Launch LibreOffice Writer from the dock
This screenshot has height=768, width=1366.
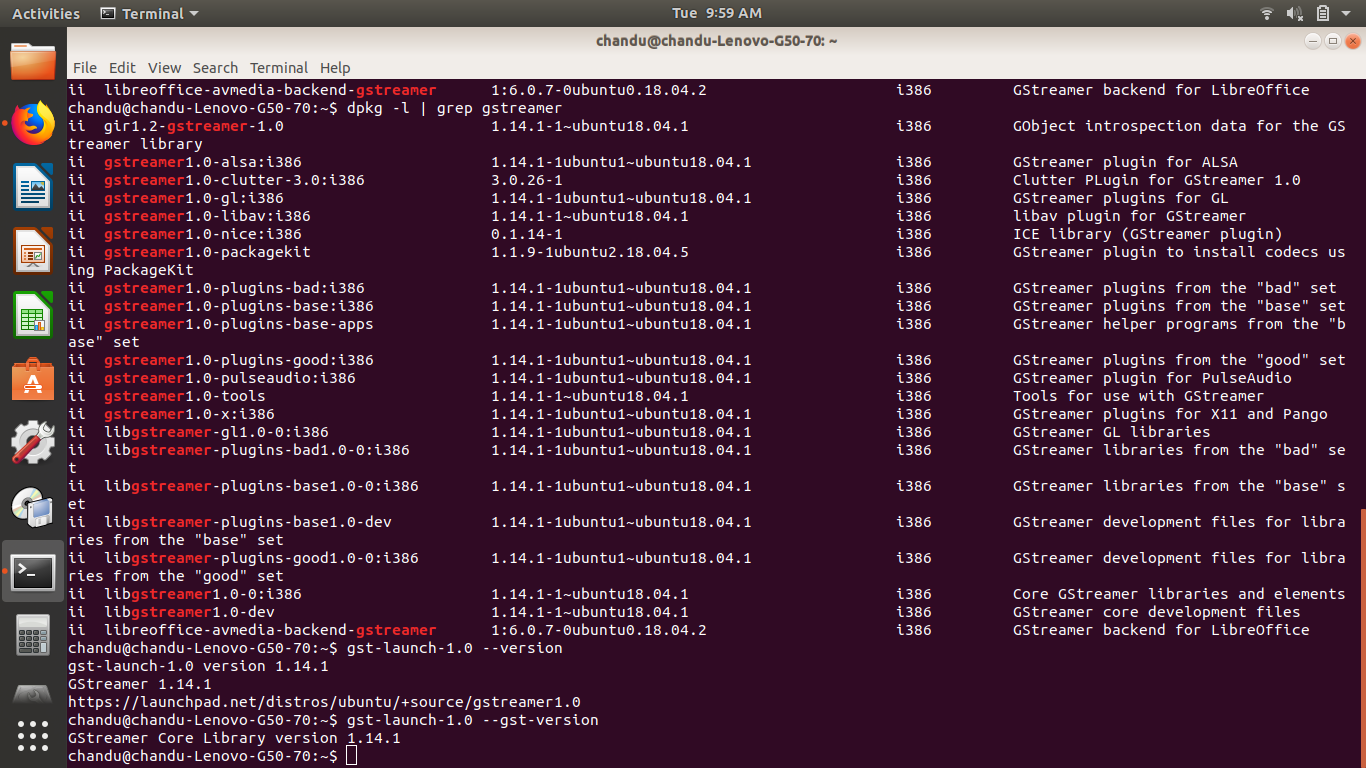coord(33,187)
